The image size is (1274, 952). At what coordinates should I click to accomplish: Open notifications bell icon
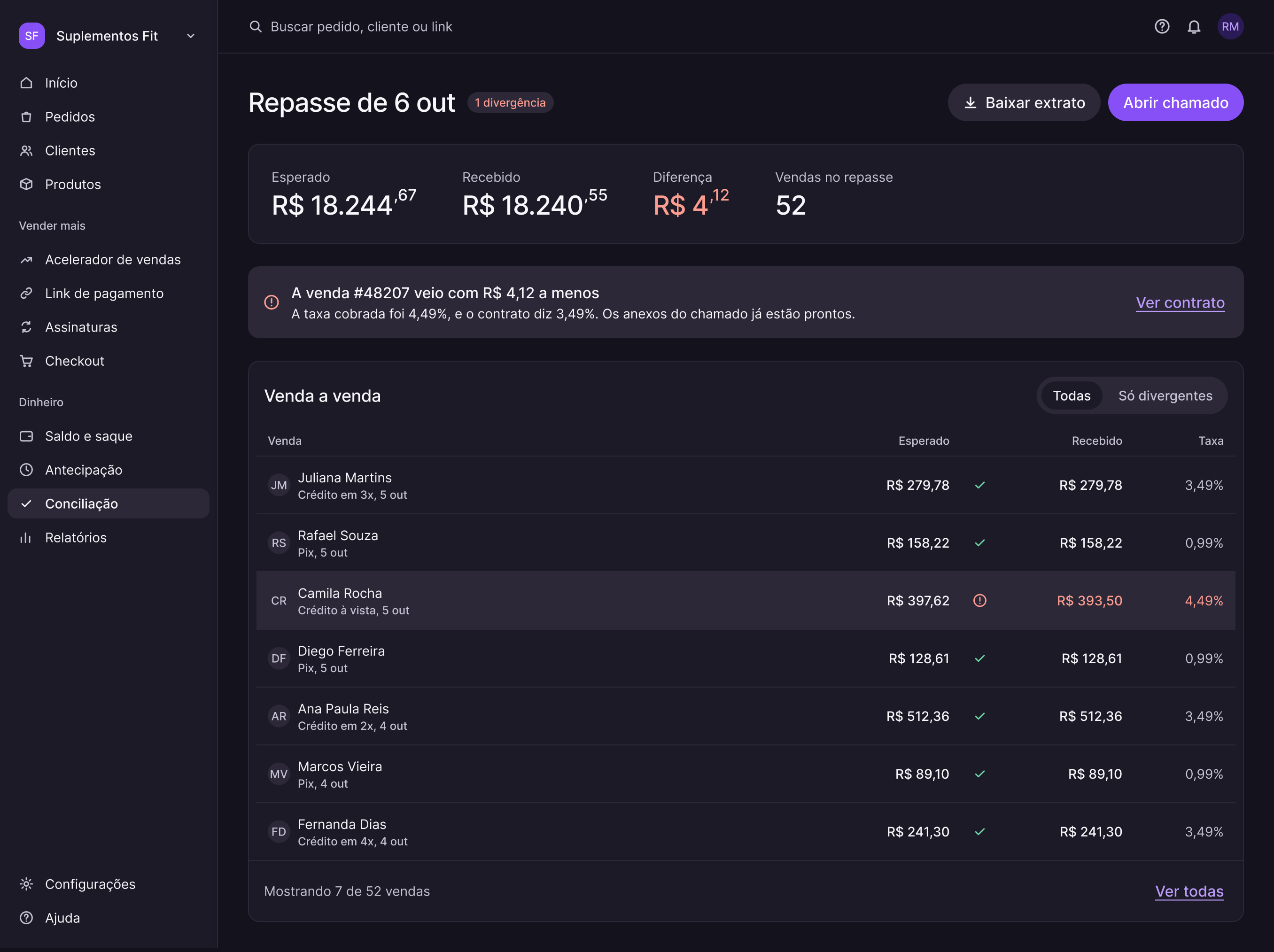tap(1194, 26)
